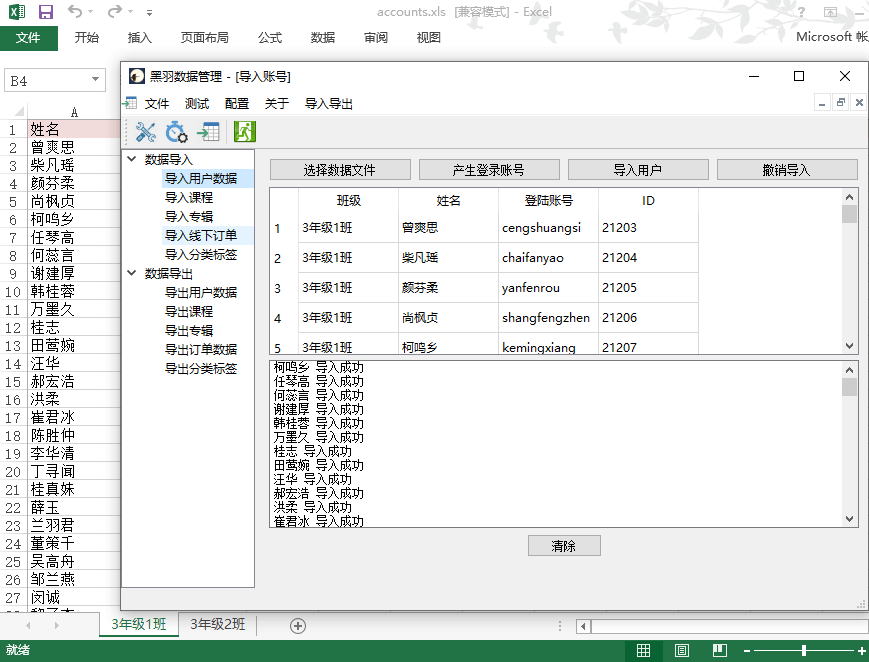Switch to the 3年级1班 sheet tab
Viewport: 869px width, 662px height.
(139, 624)
